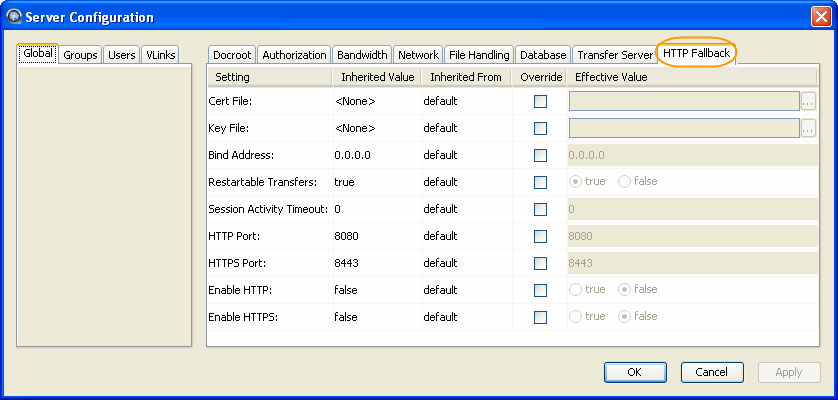Enable override for Restartable Transfers

pos(540,182)
